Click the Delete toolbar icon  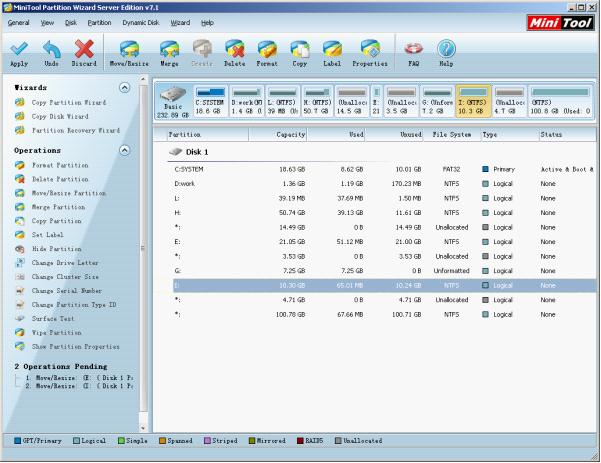point(235,54)
